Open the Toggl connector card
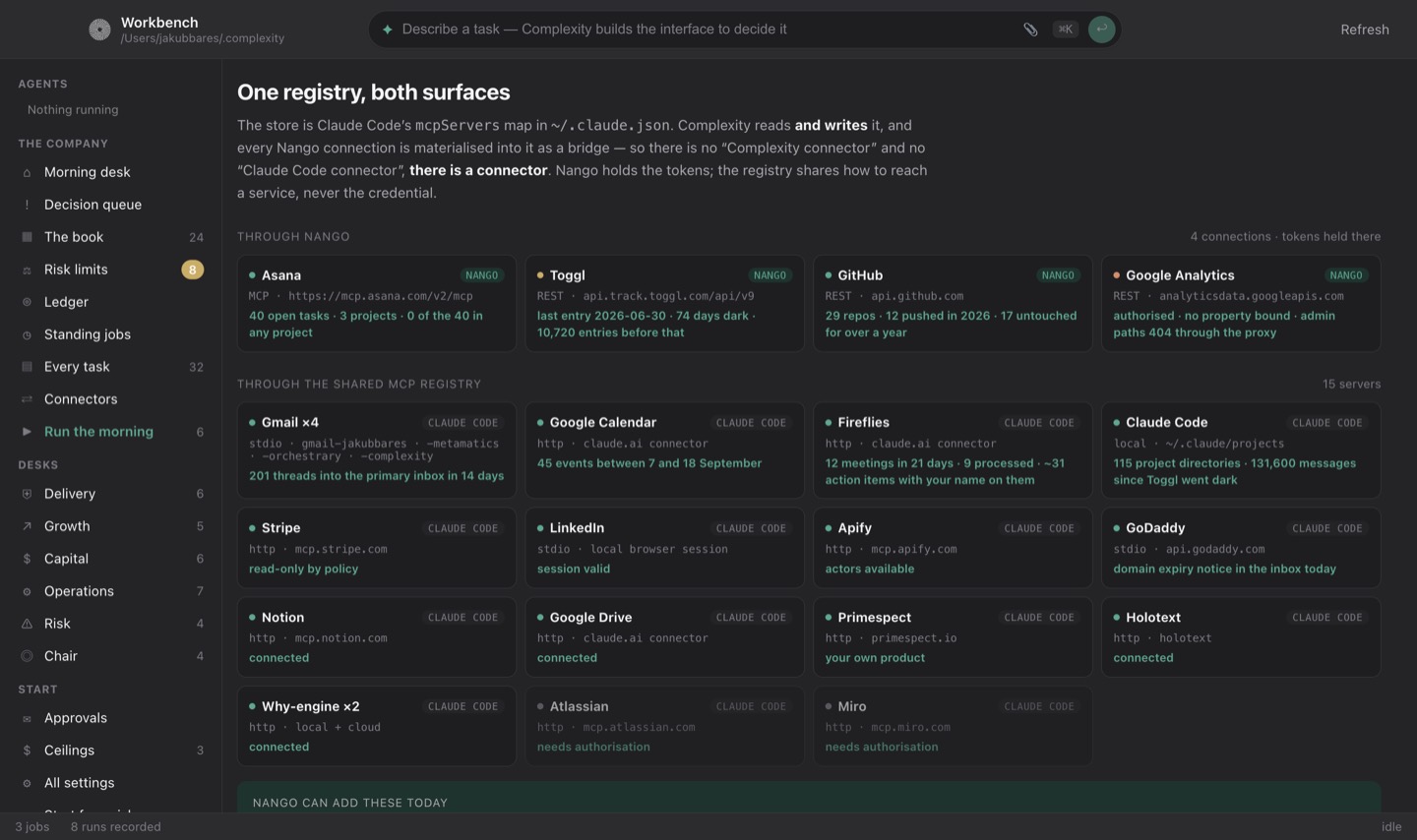 pyautogui.click(x=664, y=303)
